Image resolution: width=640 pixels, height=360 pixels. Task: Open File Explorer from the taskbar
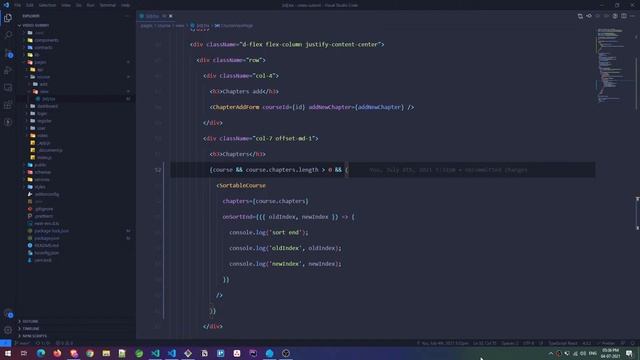pos(106,353)
